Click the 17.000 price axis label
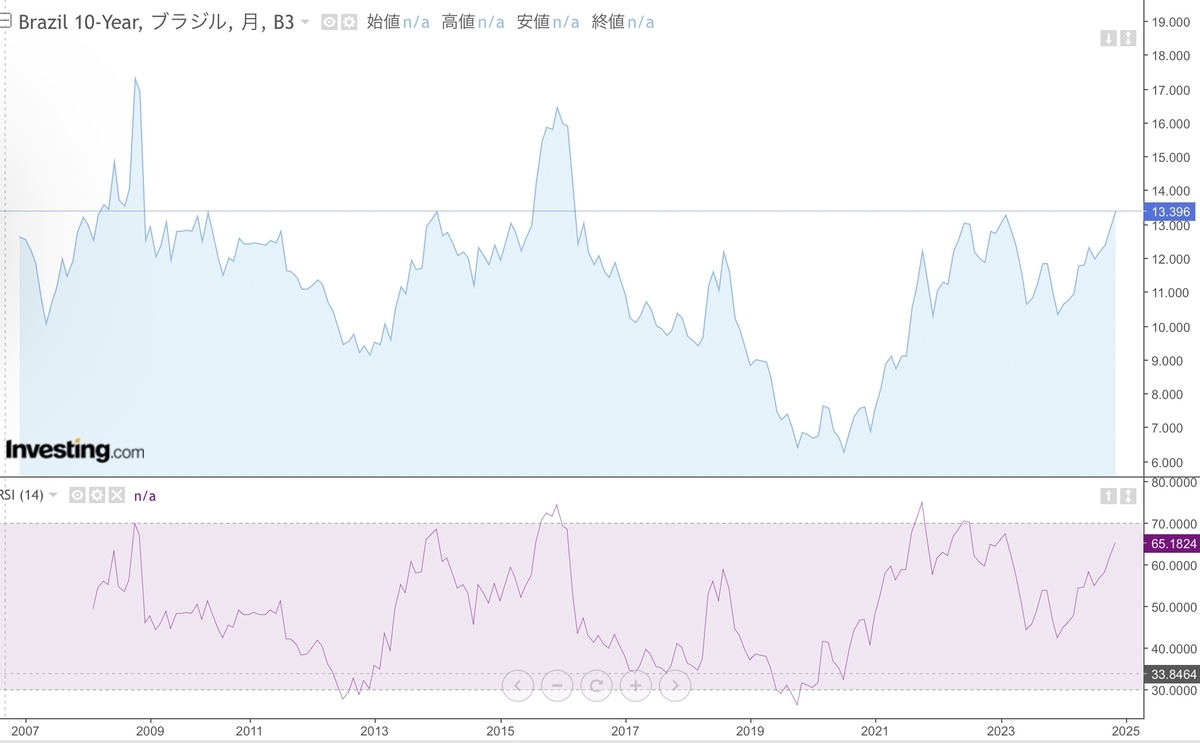The width and height of the screenshot is (1200, 743). (x=1171, y=90)
